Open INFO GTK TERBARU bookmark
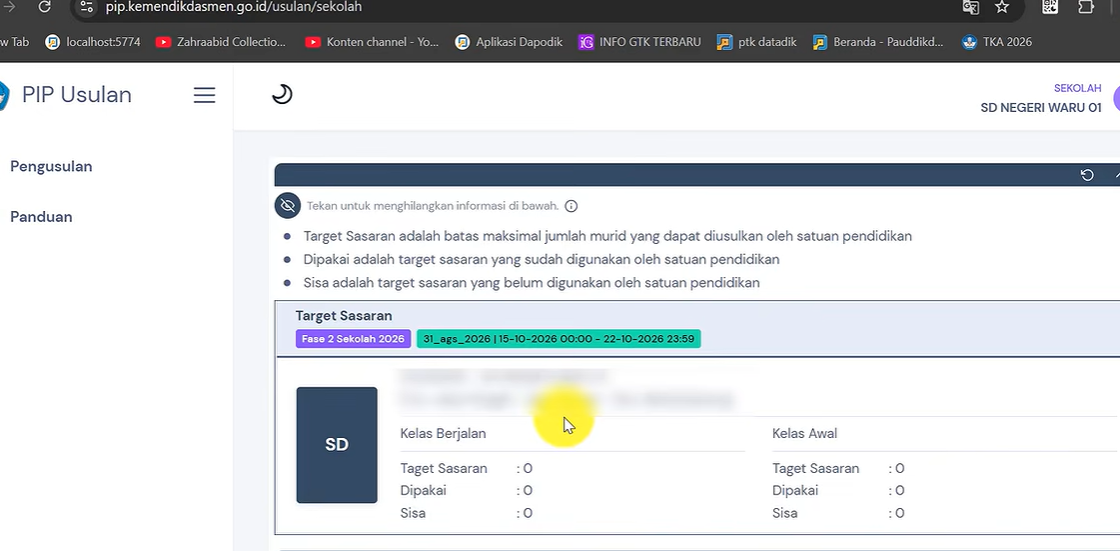1120x551 pixels. click(x=639, y=42)
